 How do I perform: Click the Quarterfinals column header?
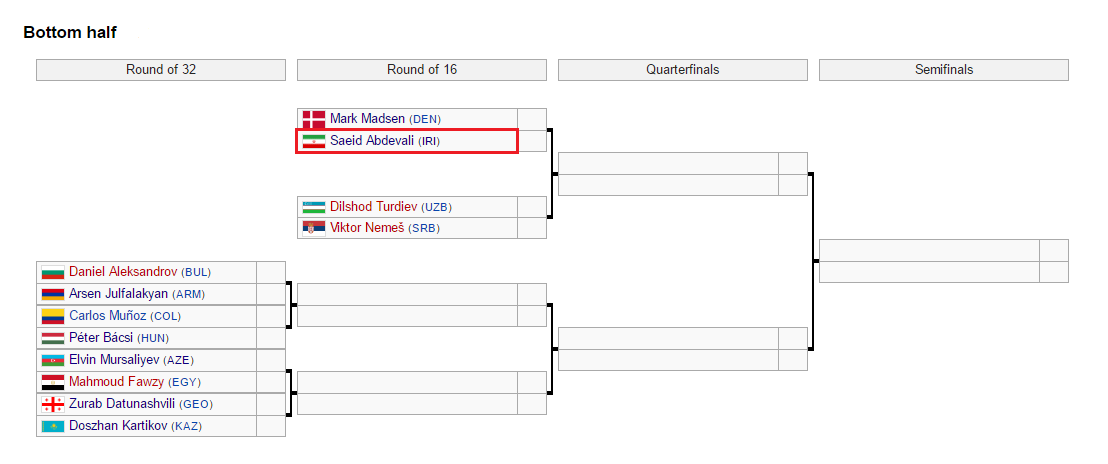(682, 70)
